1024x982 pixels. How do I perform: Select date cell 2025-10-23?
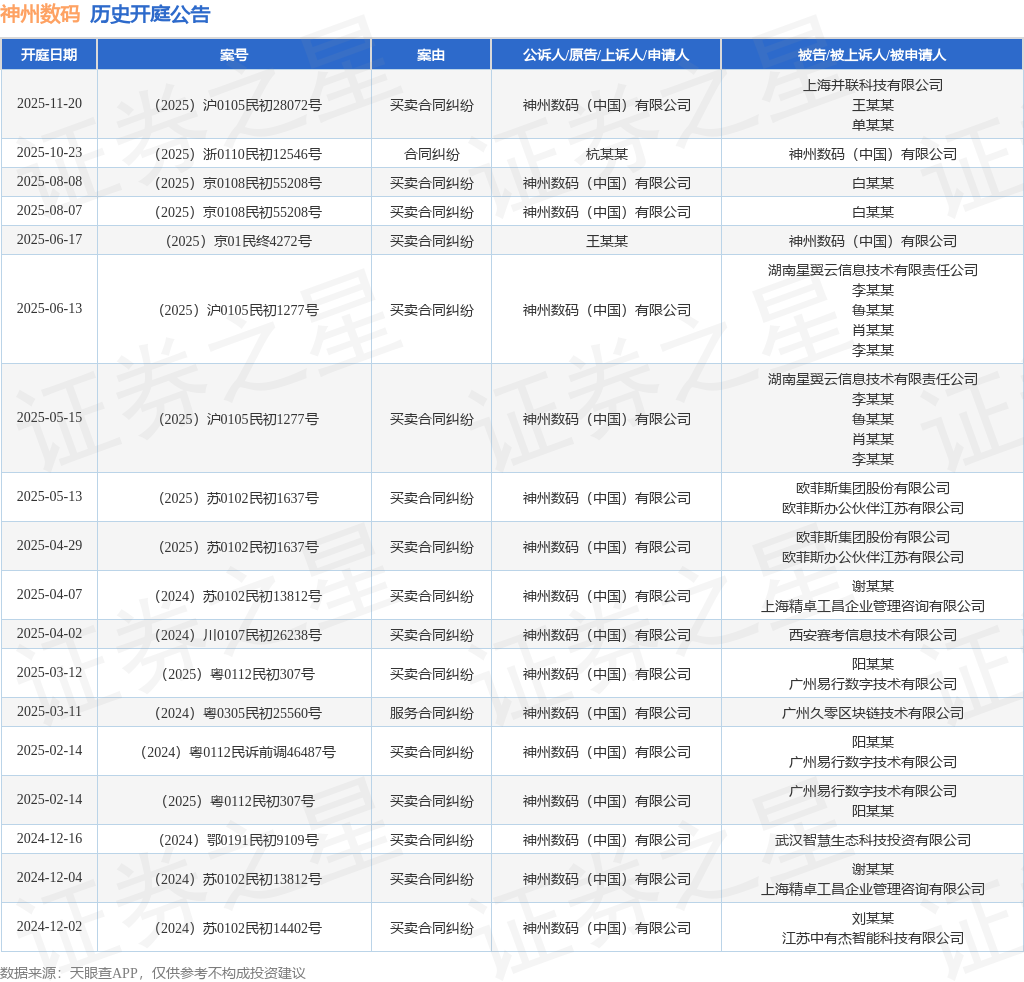(x=50, y=152)
